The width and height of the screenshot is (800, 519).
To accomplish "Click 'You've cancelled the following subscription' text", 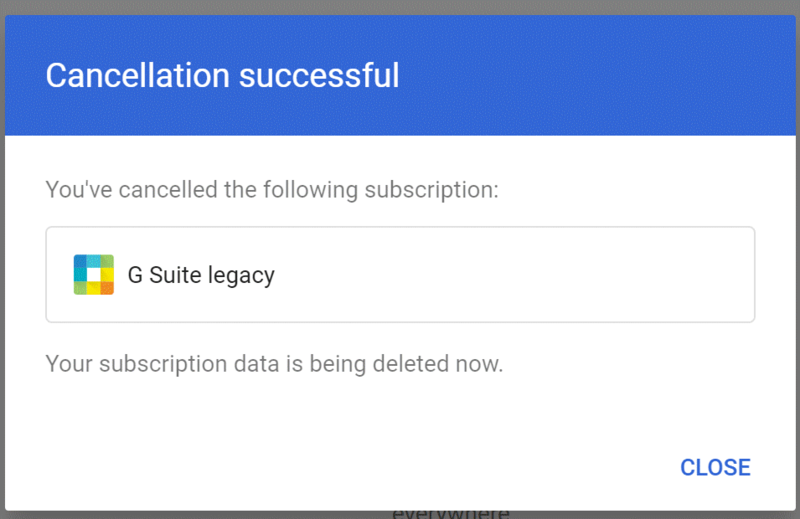I will tap(272, 189).
